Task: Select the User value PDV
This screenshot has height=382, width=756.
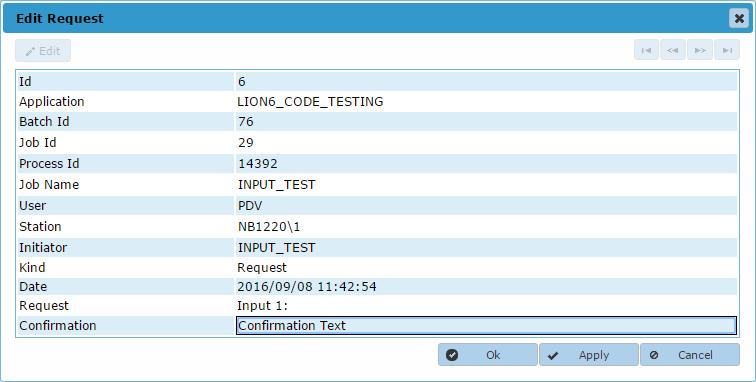Action: click(x=250, y=206)
